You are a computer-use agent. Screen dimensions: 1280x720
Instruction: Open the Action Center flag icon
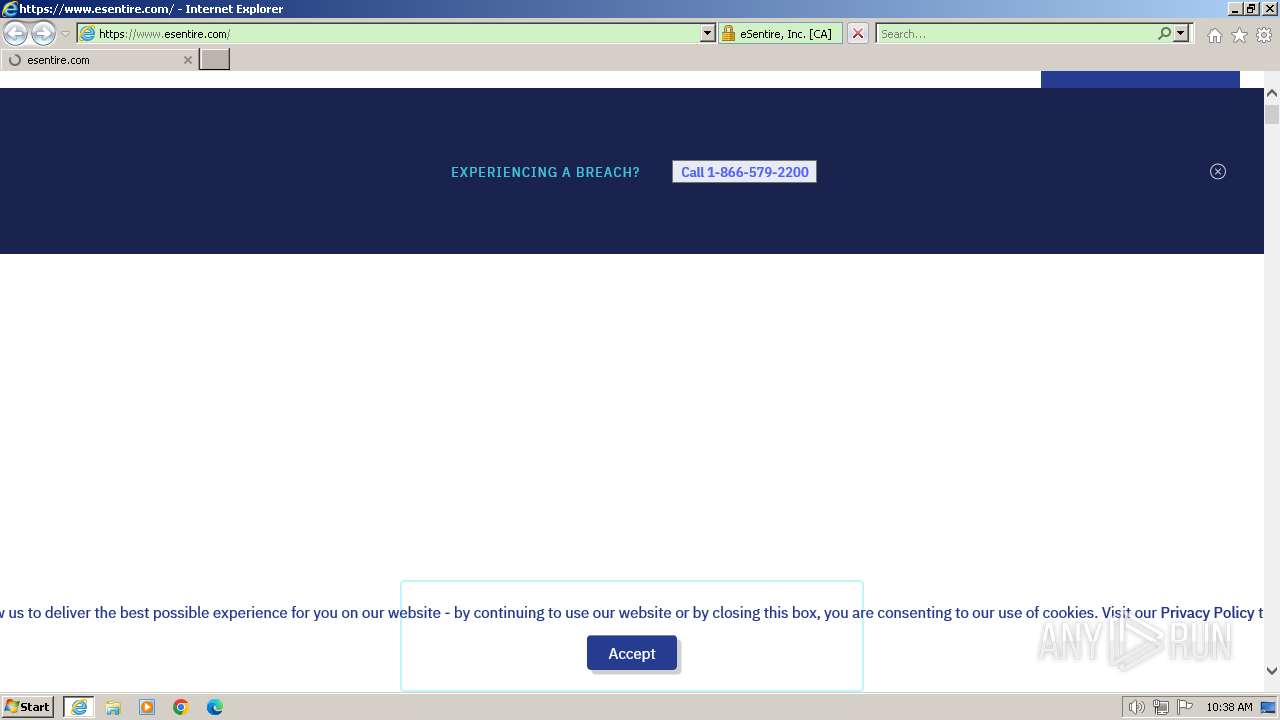coord(1185,707)
